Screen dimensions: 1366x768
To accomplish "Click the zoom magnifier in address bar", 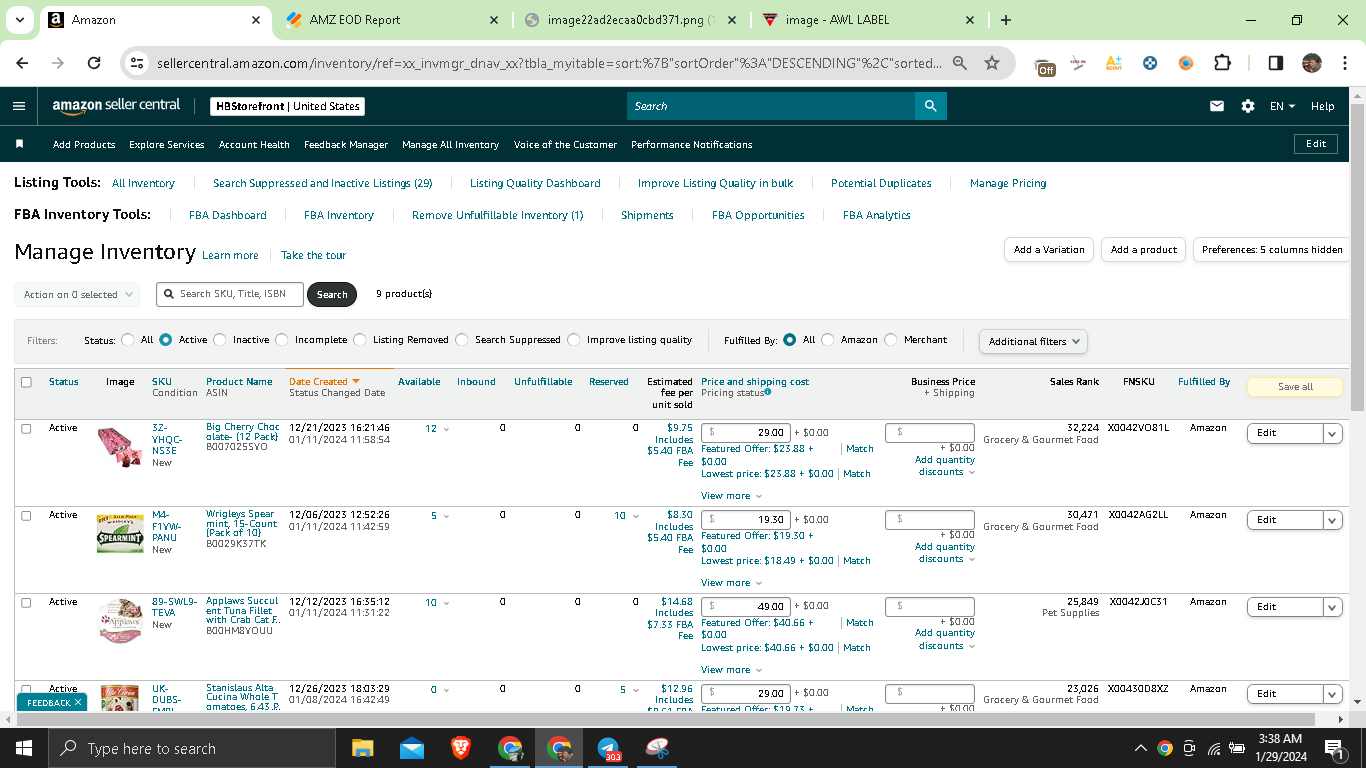I will pos(960,63).
